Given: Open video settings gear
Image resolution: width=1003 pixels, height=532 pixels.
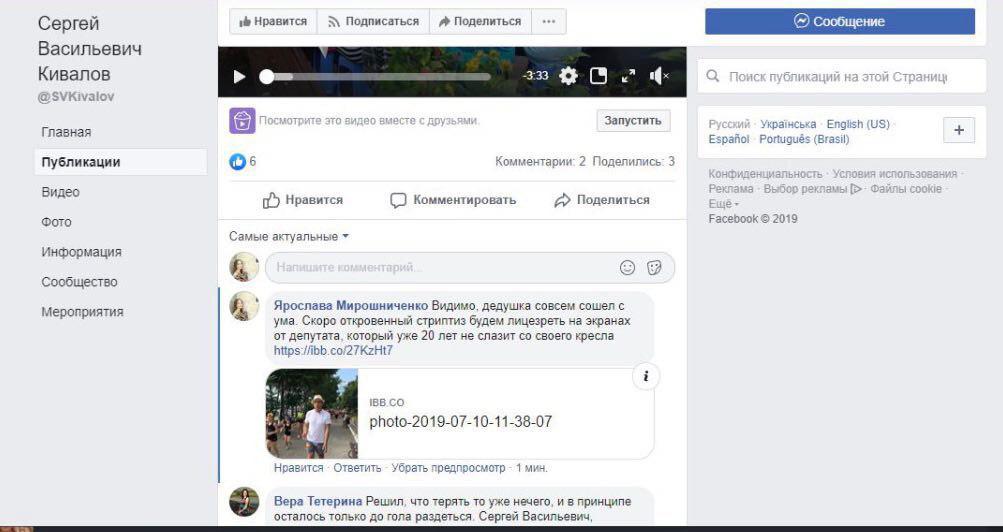Looking at the screenshot, I should [x=568, y=76].
